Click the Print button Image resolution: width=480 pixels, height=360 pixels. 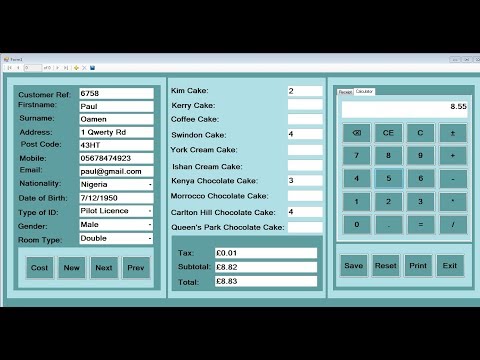click(418, 266)
